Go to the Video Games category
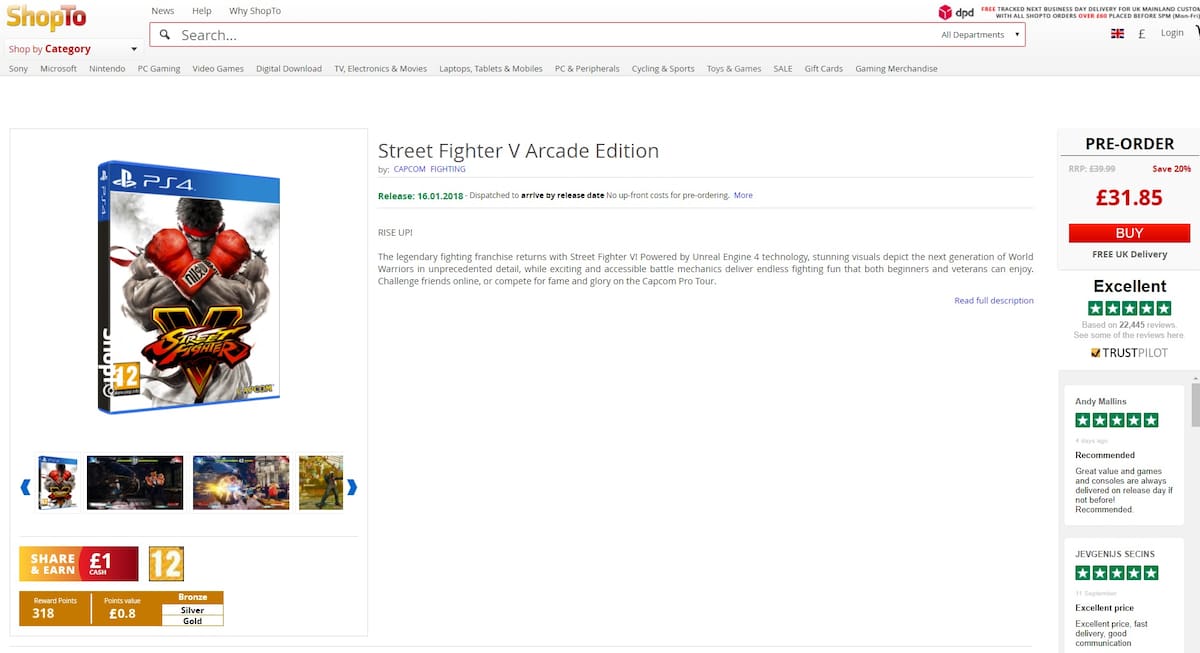 pyautogui.click(x=218, y=69)
